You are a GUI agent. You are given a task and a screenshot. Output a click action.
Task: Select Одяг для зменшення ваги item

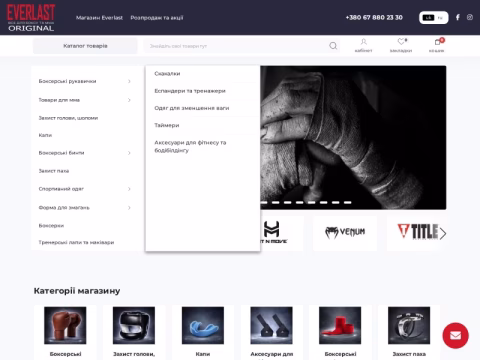(x=192, y=108)
